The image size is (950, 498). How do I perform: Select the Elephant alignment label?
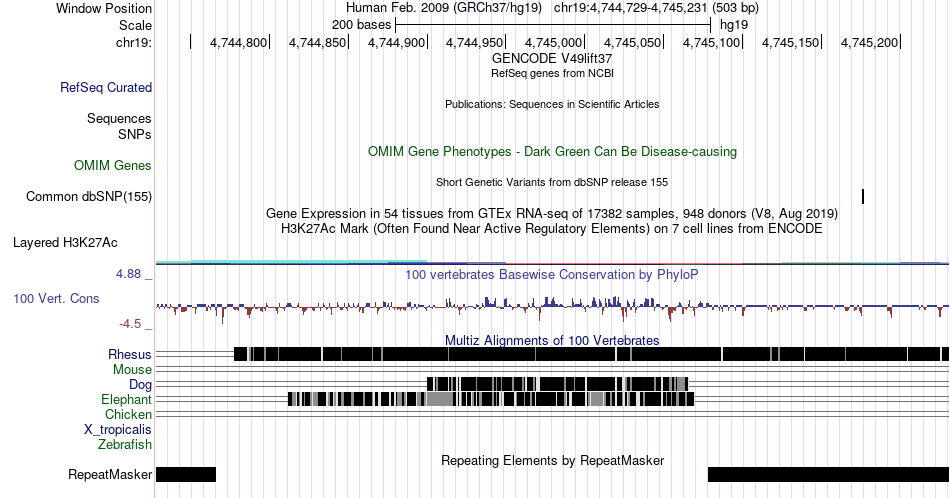(x=126, y=399)
